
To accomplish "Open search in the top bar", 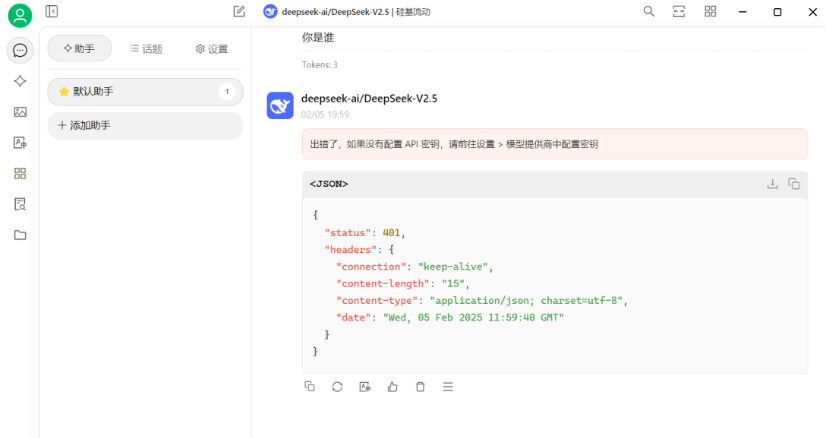I will (x=649, y=11).
